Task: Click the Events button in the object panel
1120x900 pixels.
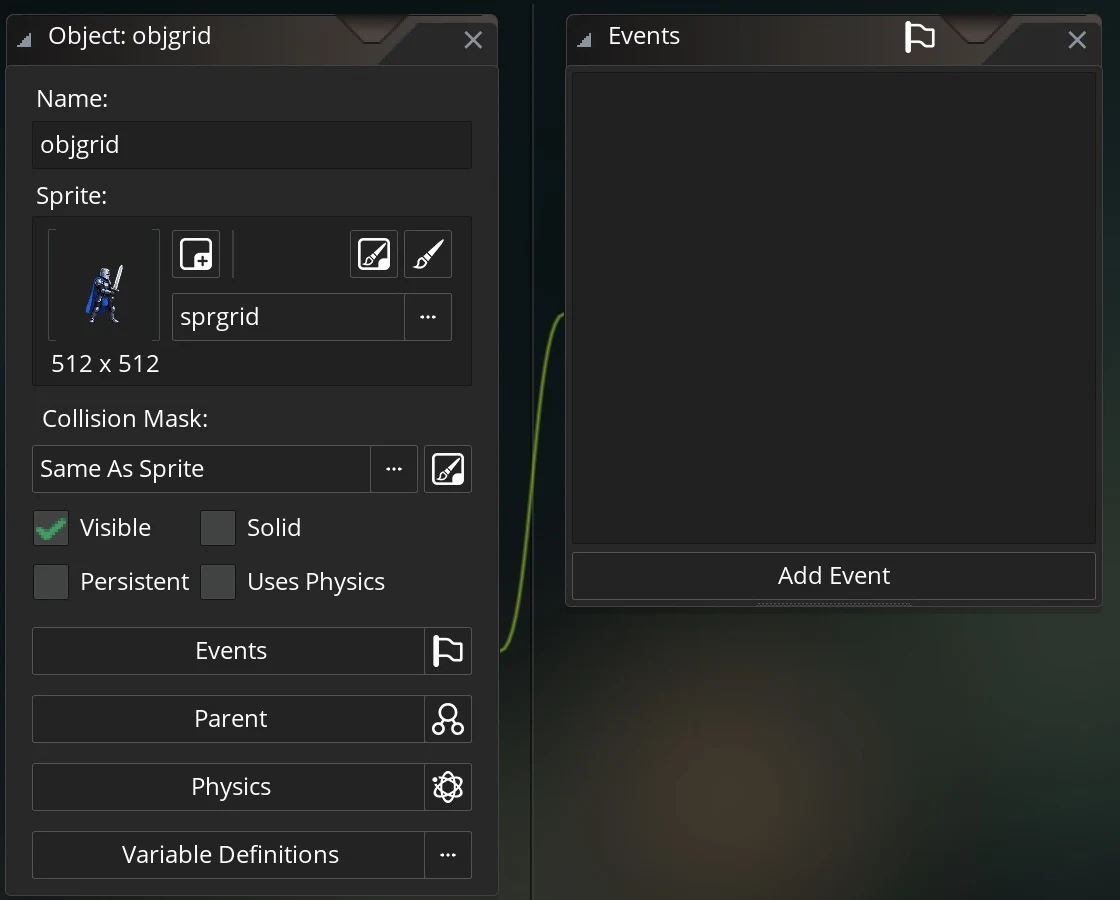Action: pos(229,651)
